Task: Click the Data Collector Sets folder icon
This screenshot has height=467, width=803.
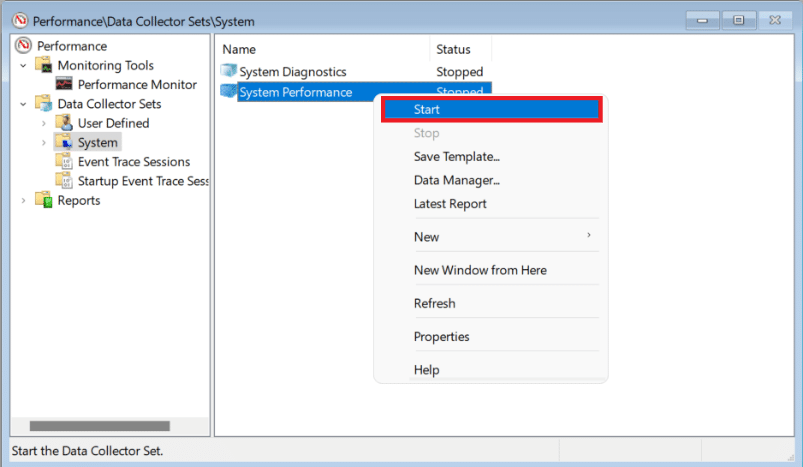Action: tap(43, 104)
